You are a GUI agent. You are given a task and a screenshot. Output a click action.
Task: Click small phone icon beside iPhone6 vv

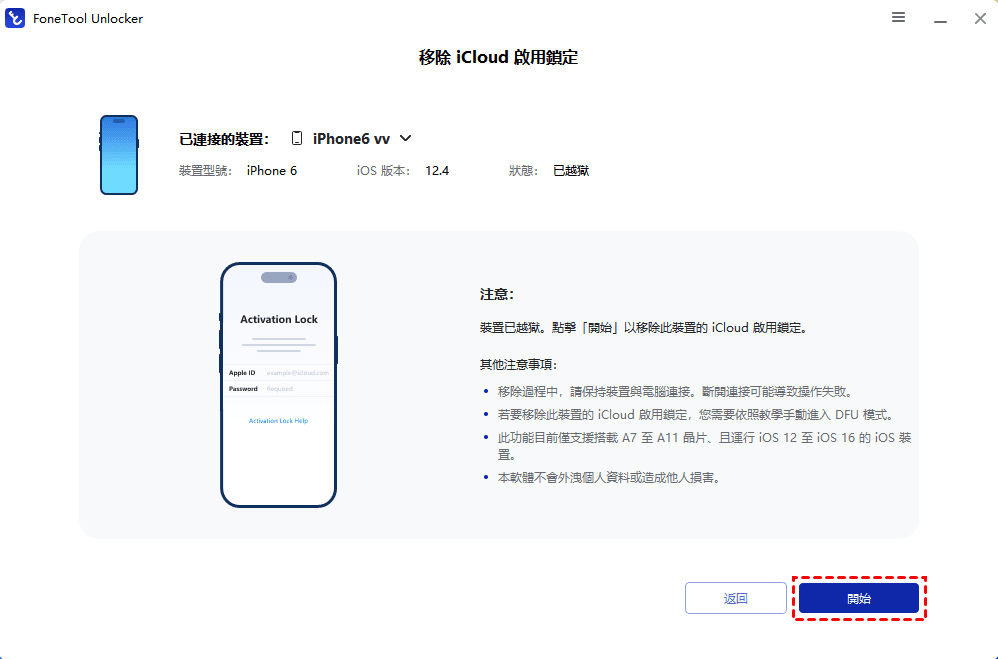pos(297,139)
